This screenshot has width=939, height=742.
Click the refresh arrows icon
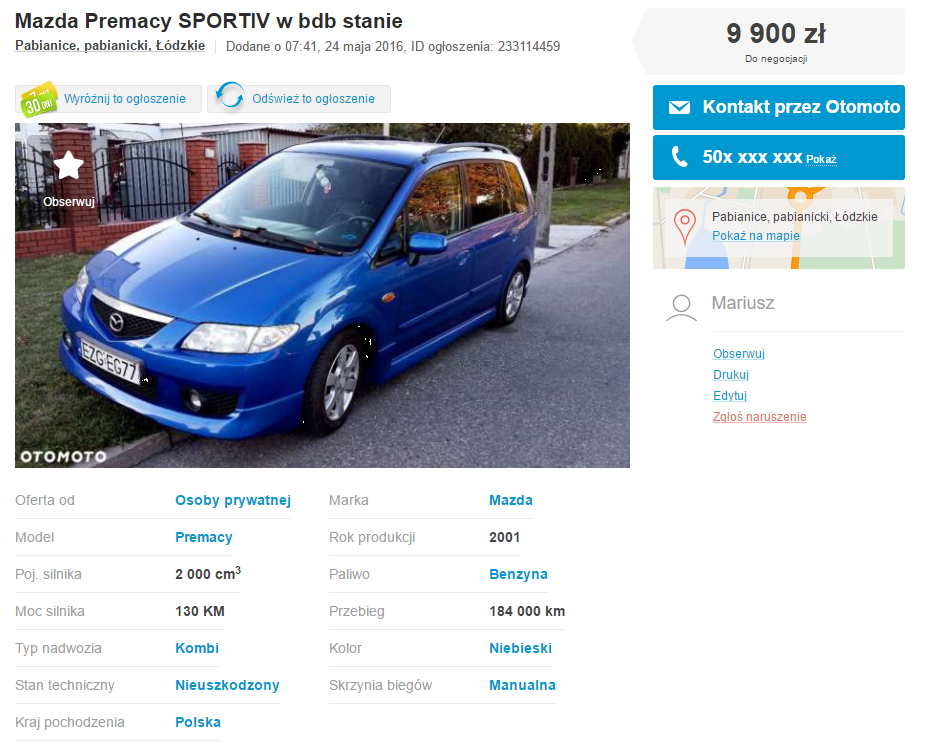pos(230,96)
